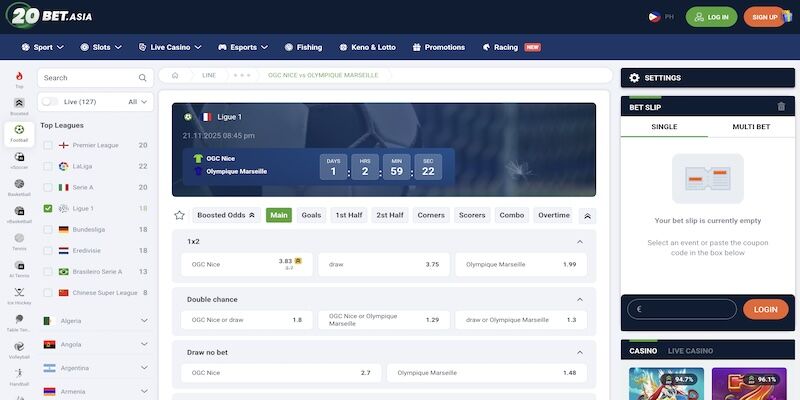This screenshot has height=400, width=800.
Task: Switch to the Scorers tab
Action: [472, 215]
